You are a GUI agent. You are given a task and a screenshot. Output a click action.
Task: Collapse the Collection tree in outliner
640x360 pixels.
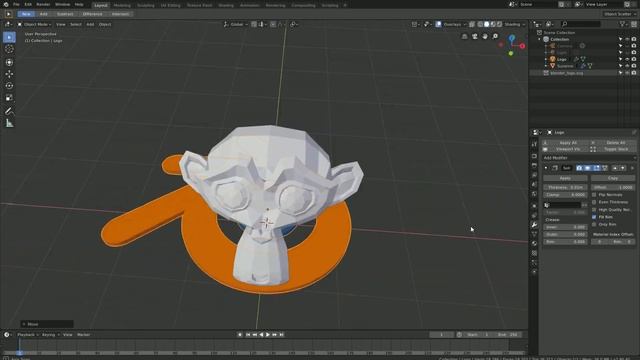pyautogui.click(x=540, y=40)
